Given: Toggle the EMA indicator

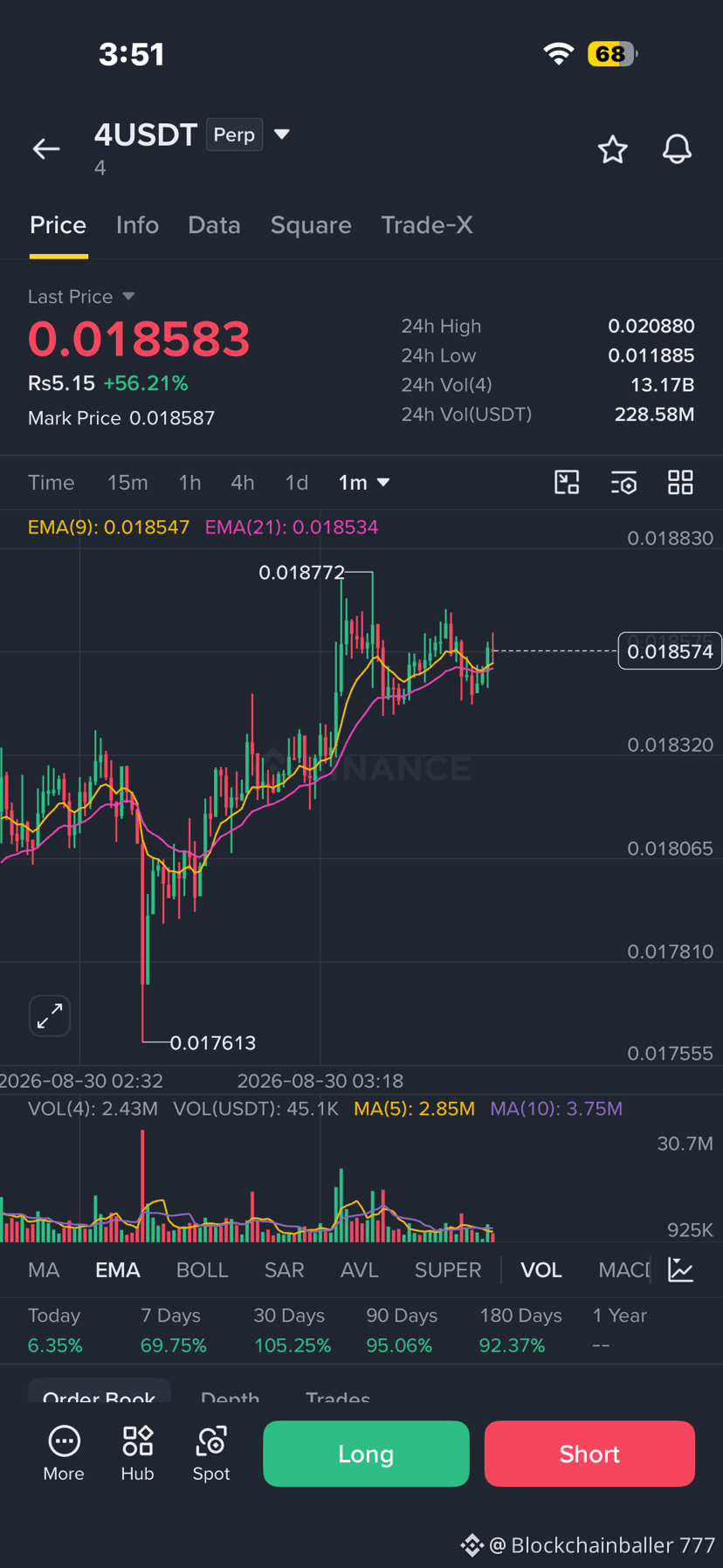Looking at the screenshot, I should pos(118,1269).
